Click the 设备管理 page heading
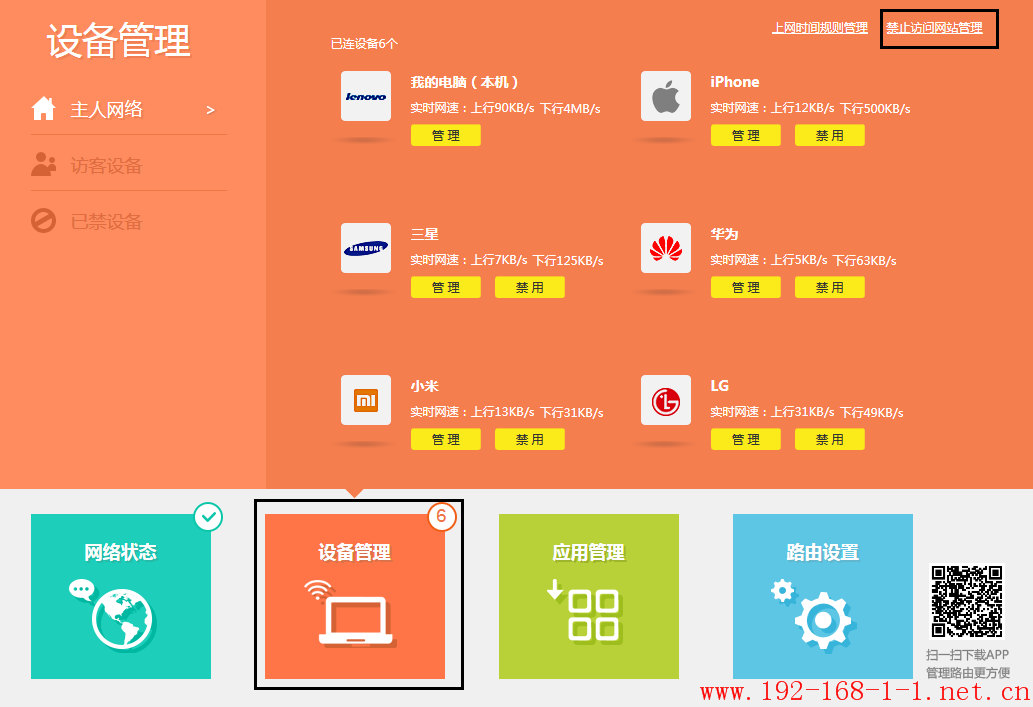This screenshot has width=1033, height=707. (119, 41)
